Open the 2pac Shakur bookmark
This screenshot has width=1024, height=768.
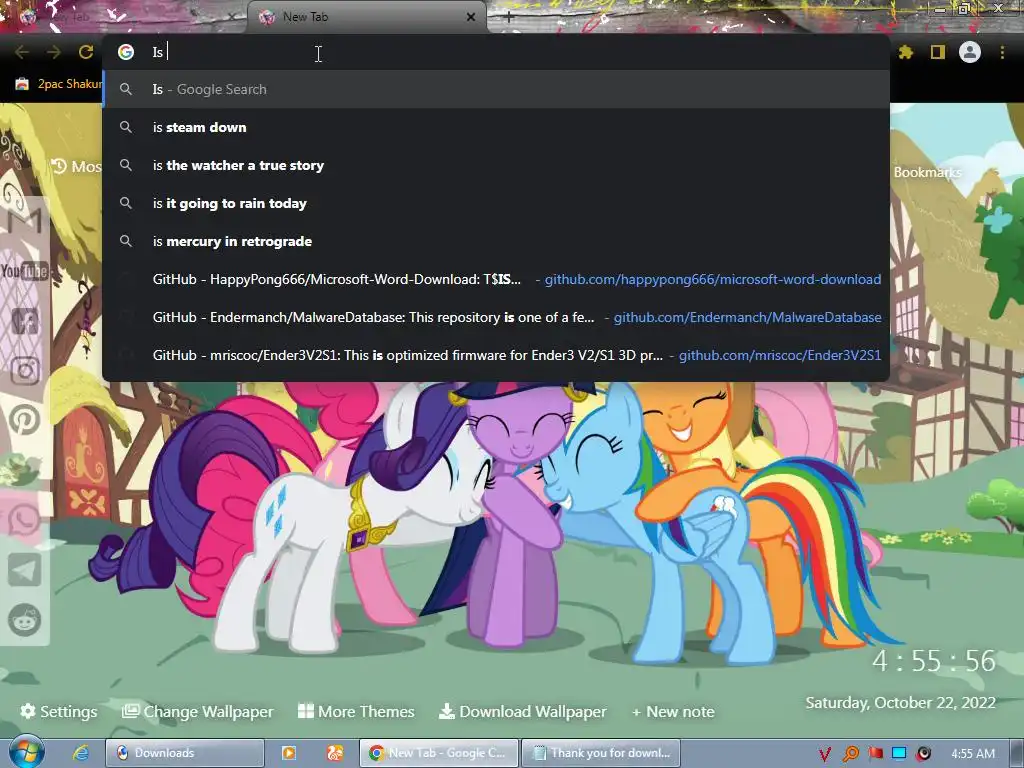pos(57,84)
